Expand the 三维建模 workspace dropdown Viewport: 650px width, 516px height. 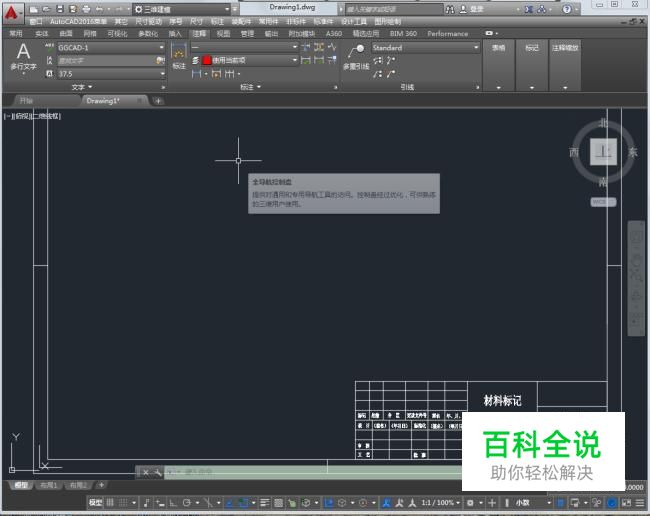click(232, 9)
